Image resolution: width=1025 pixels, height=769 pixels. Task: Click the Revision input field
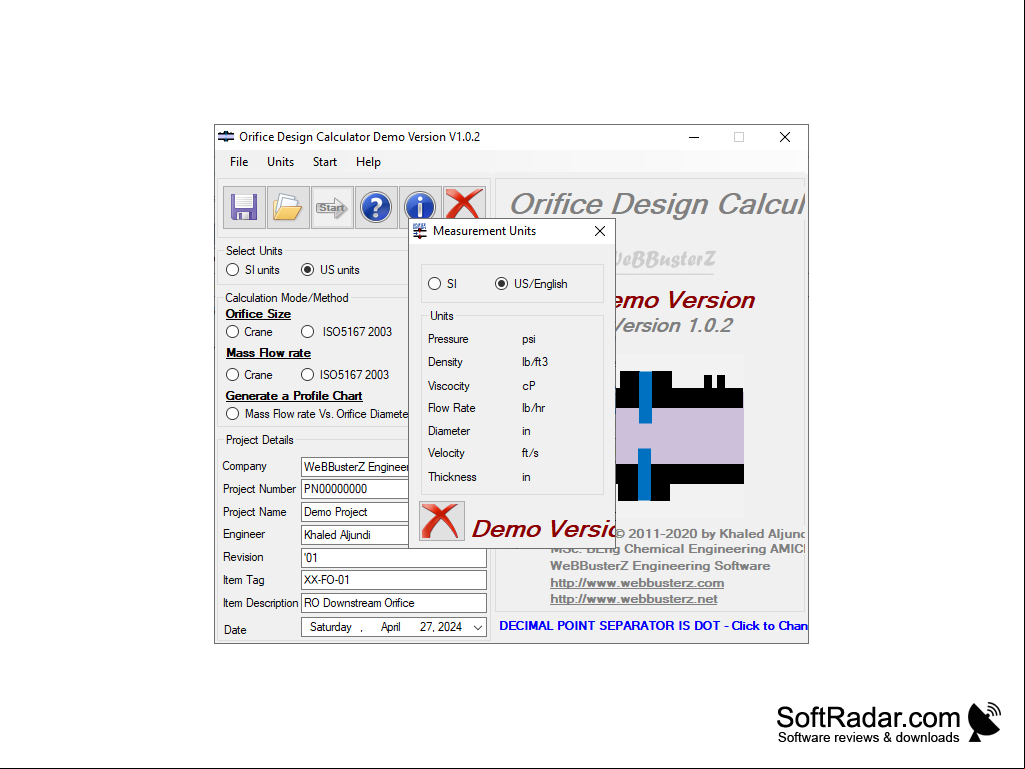pos(394,558)
